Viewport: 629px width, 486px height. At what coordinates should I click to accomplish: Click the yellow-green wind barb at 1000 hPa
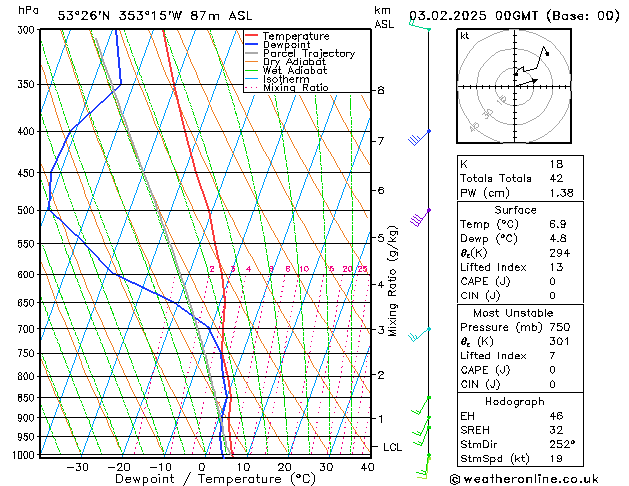coord(423,466)
